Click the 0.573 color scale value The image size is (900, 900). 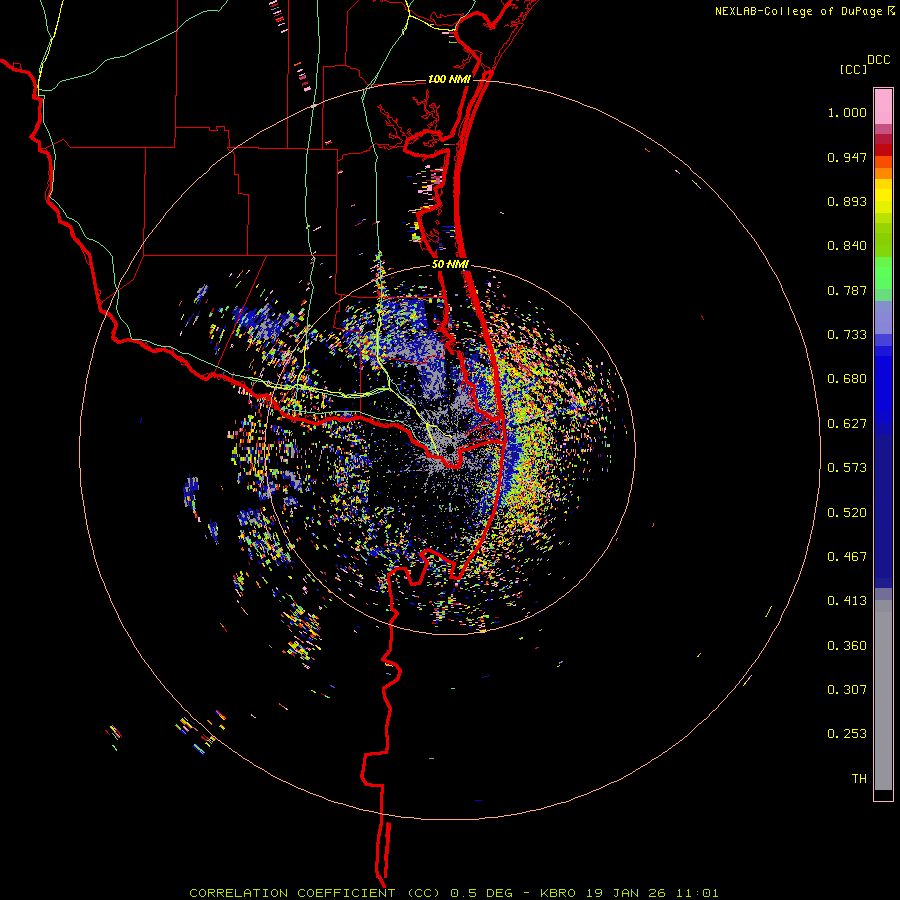pyautogui.click(x=847, y=468)
